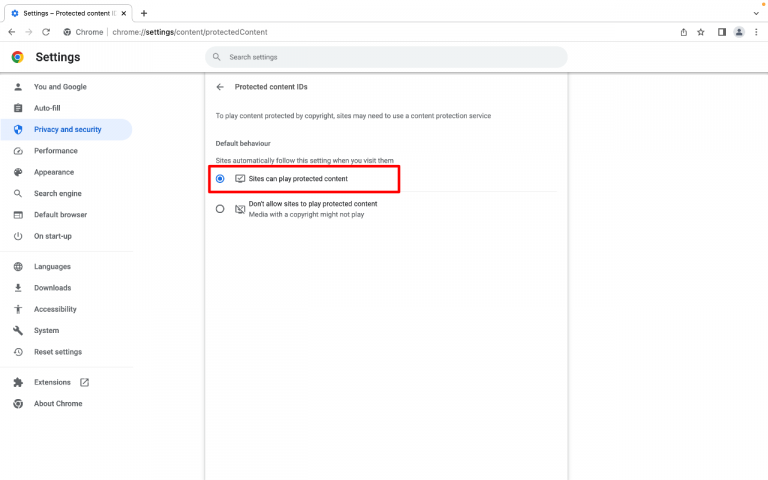The image size is (768, 480).
Task: Reload the page with the refresh icon
Action: point(46,32)
